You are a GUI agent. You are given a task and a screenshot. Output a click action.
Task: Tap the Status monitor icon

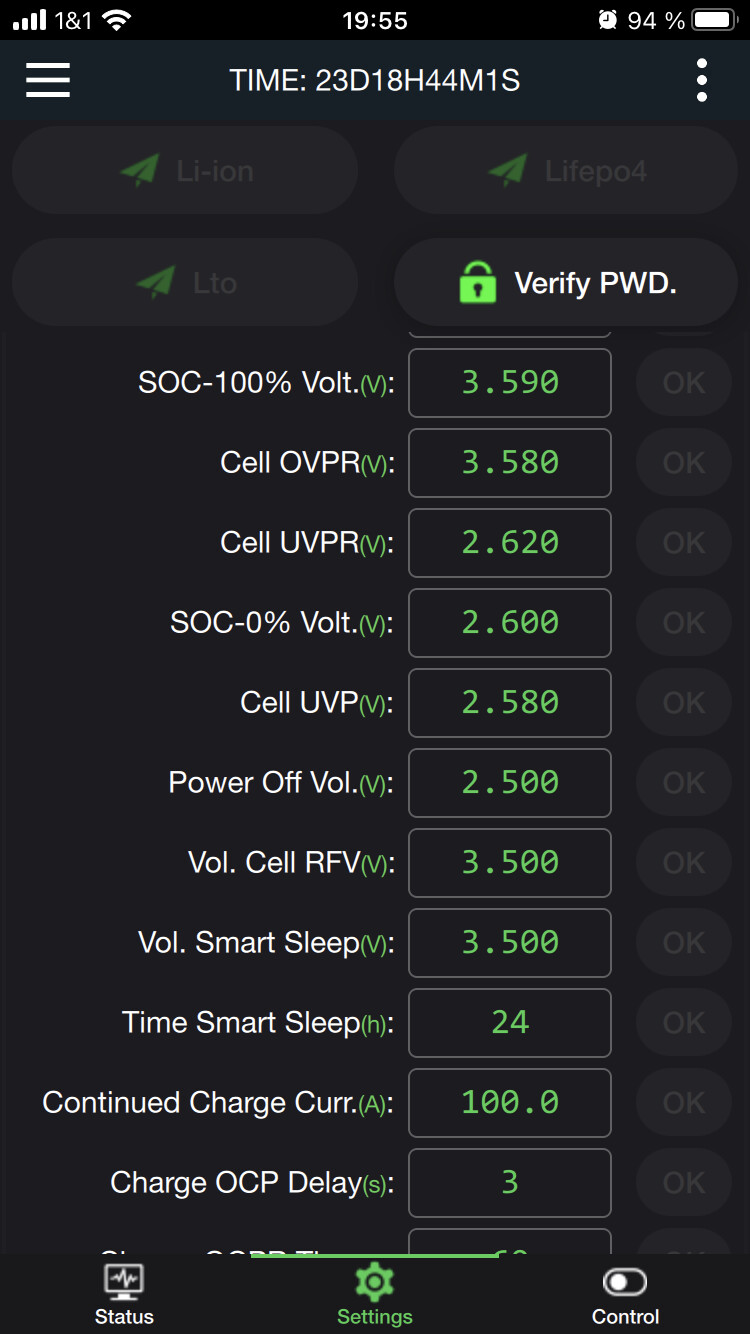(124, 1281)
